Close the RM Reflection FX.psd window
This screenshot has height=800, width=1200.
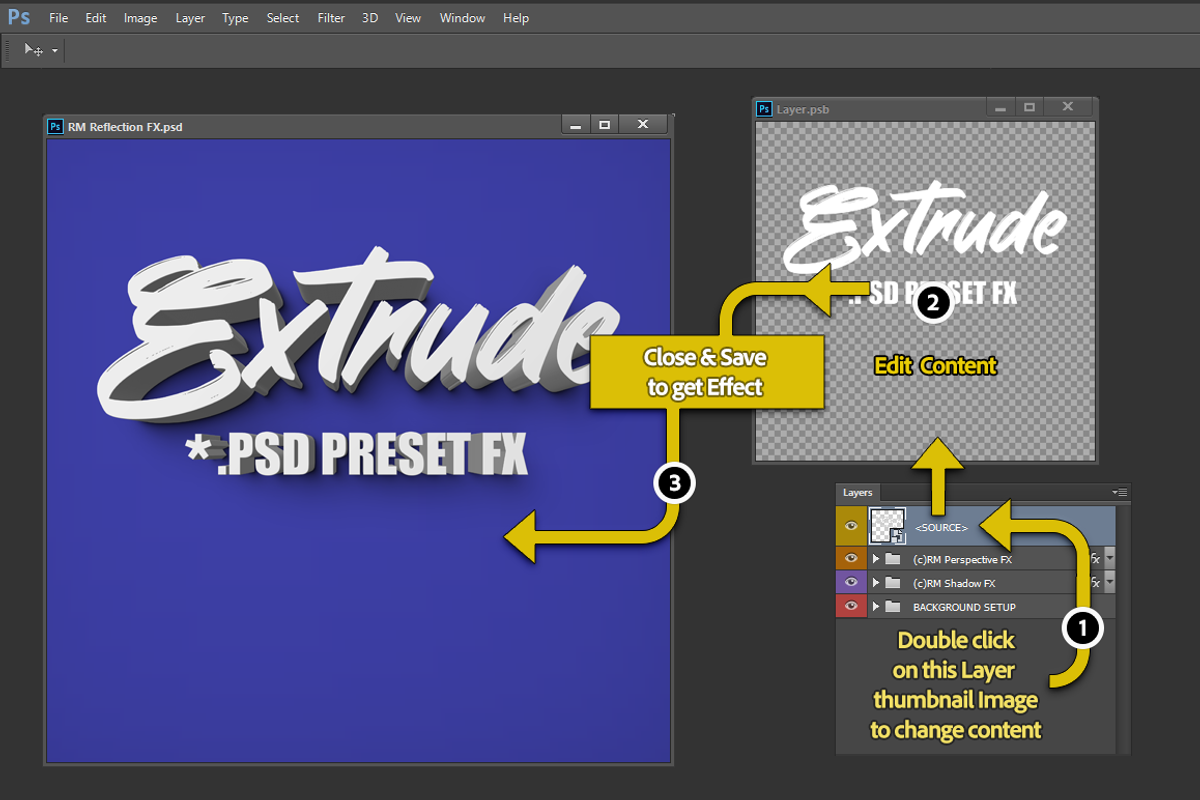tap(643, 125)
